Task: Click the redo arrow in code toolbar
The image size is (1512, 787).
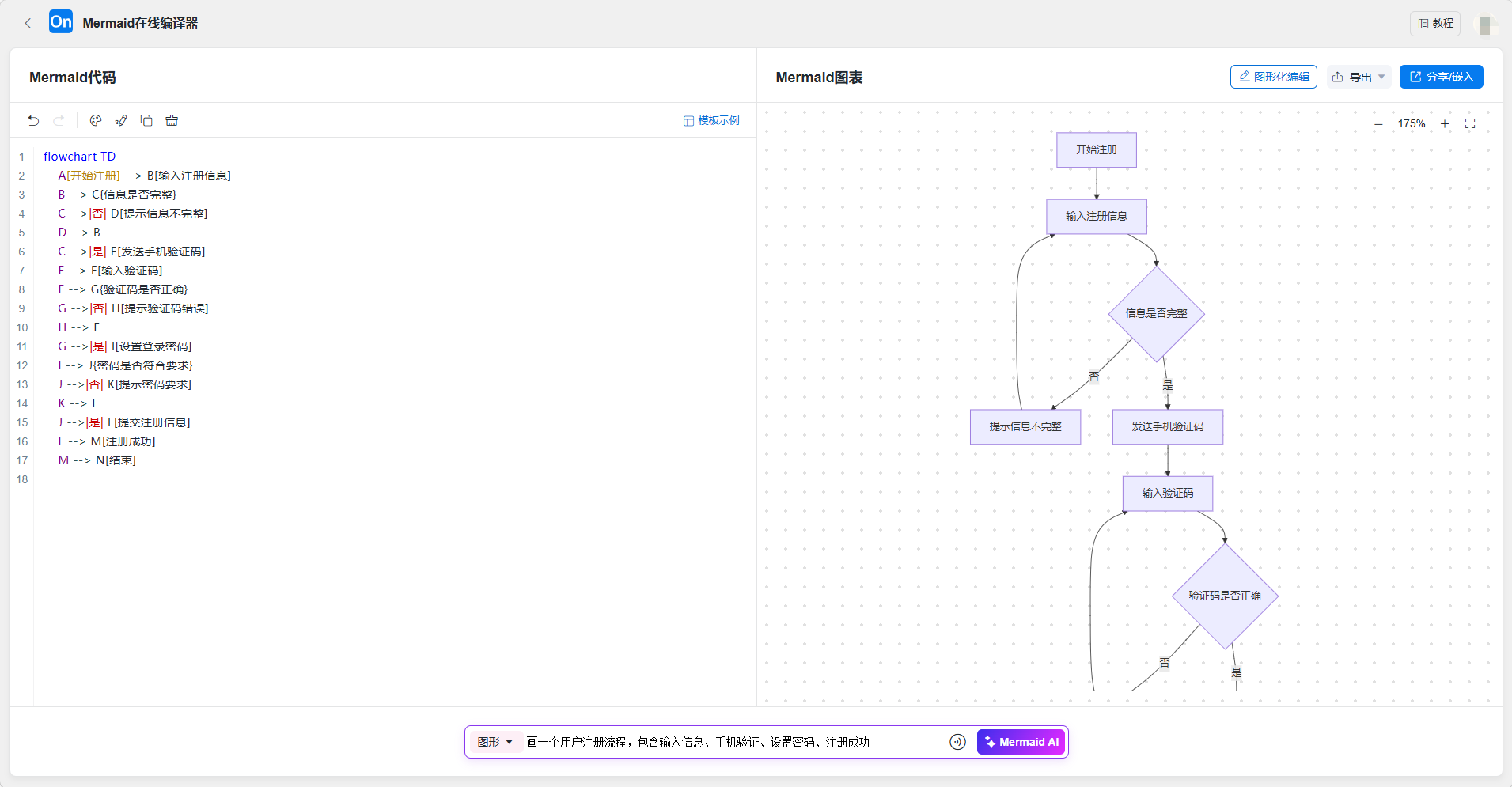Action: pyautogui.click(x=59, y=120)
